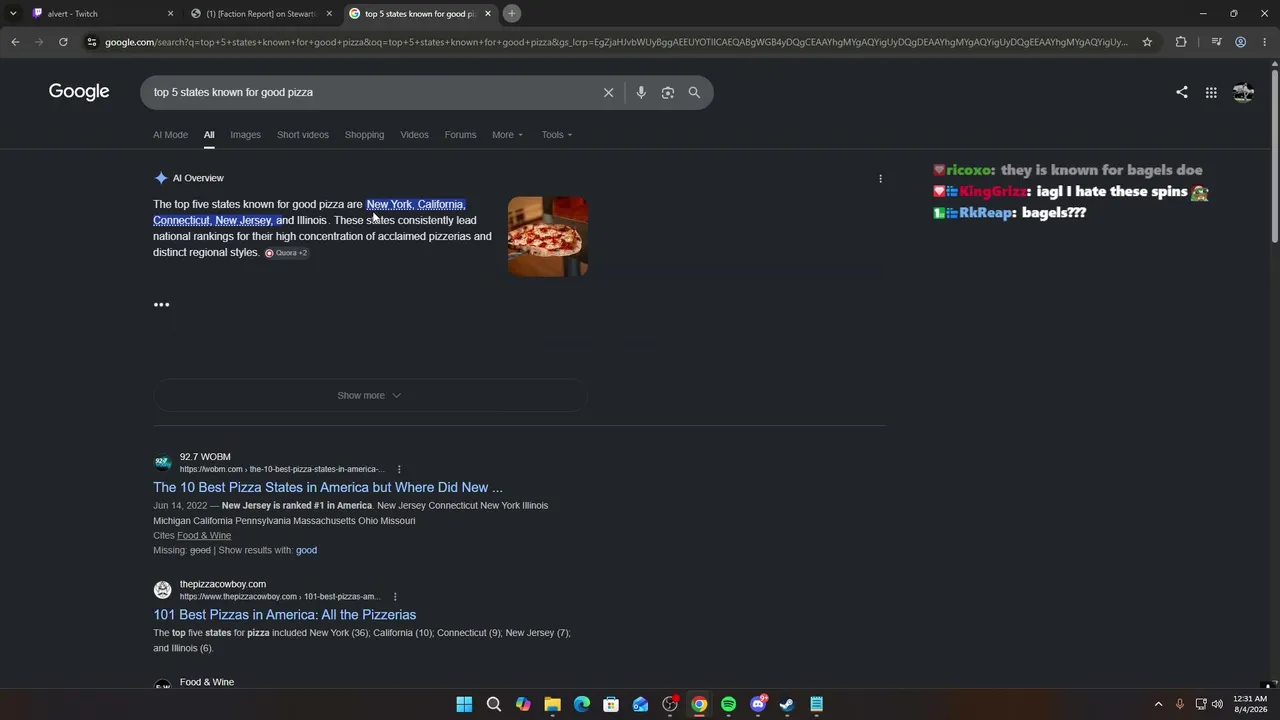Open the AI Overview options menu
Screen dimensions: 1280x720
tap(880, 178)
